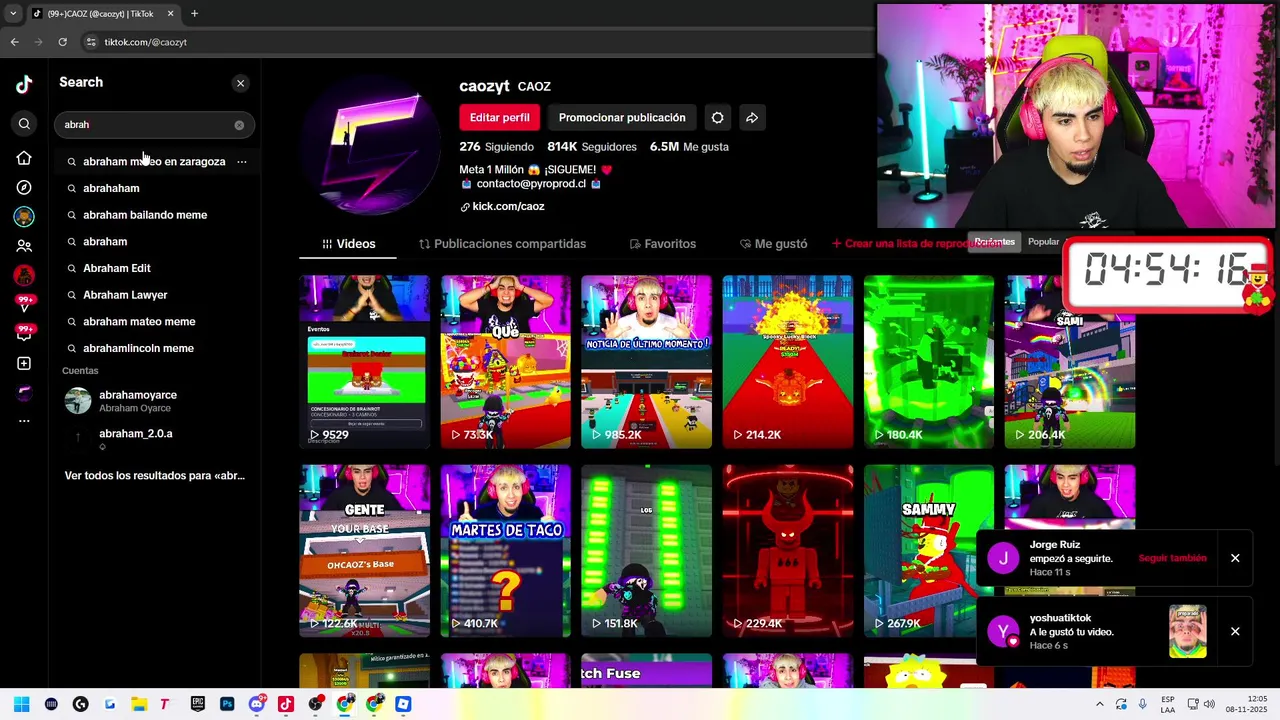Go to the Home feed icon
This screenshot has height=720, width=1280.
[24, 158]
